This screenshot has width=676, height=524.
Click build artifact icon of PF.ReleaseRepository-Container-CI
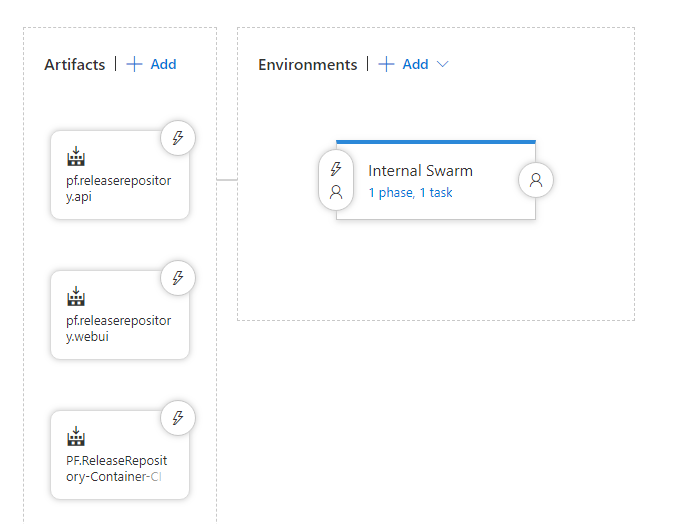76,437
